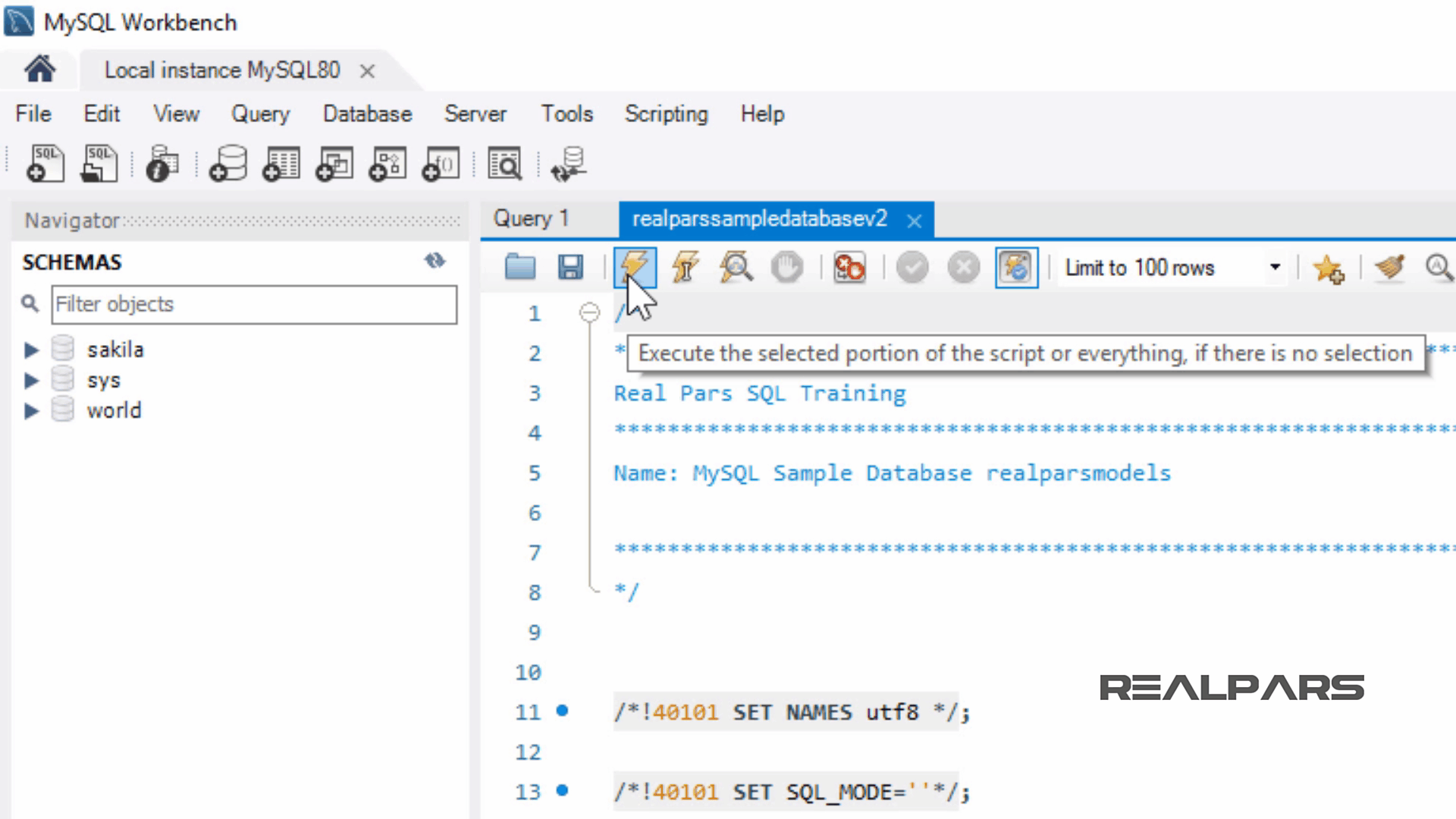
Task: Toggle stop-on-error execution button
Action: [849, 267]
